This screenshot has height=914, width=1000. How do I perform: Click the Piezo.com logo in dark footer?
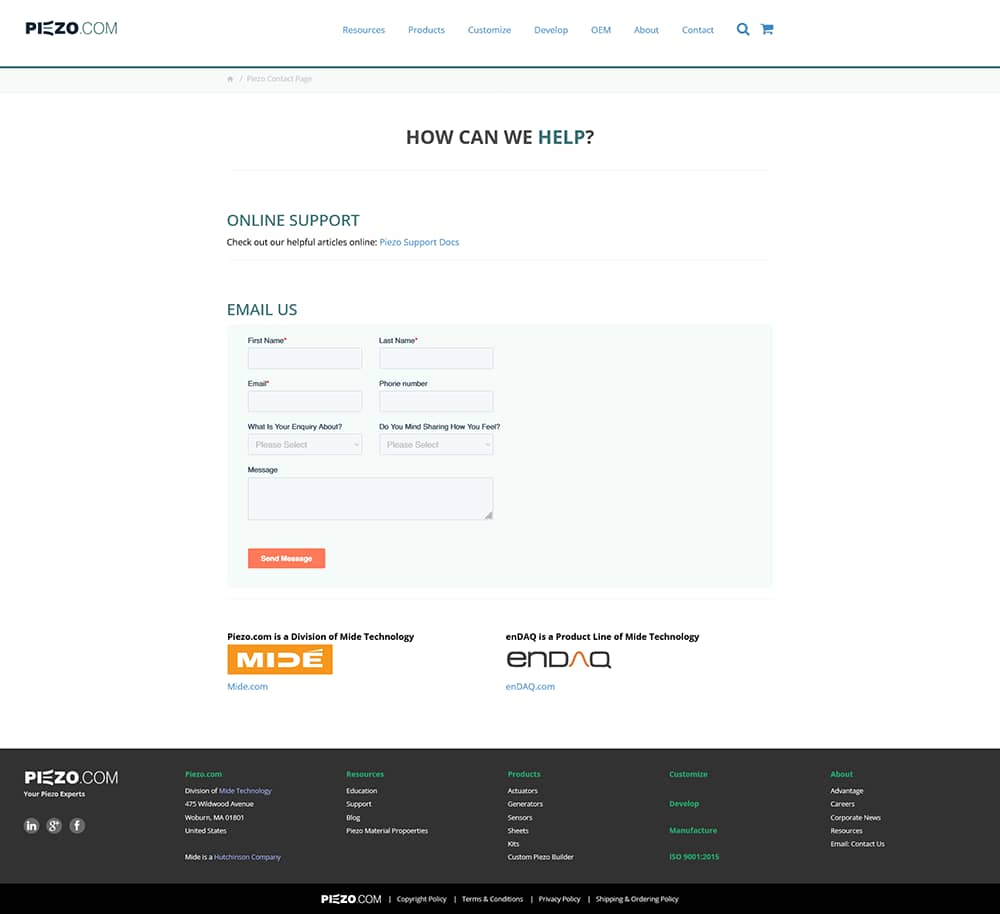(71, 777)
